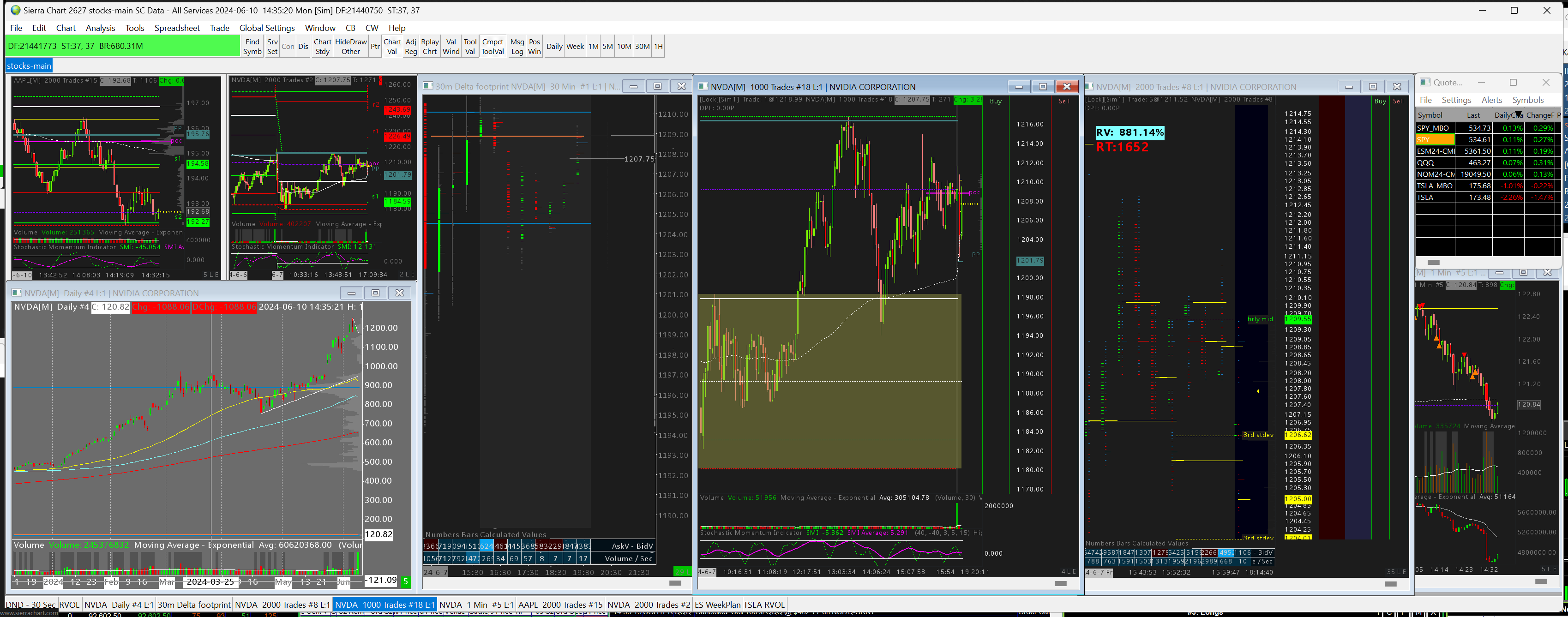Set chart timeframe to 30M

[642, 46]
